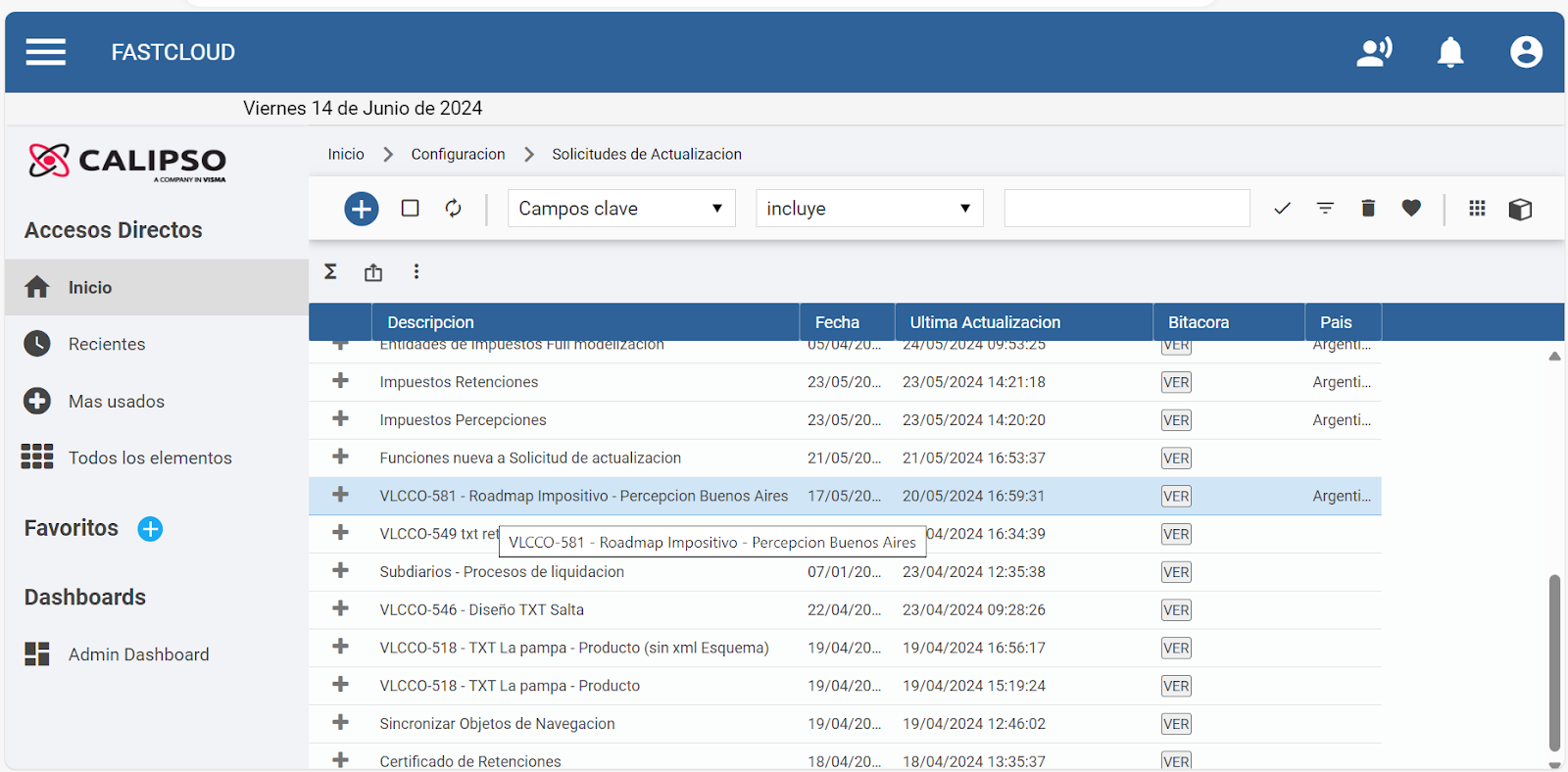1568x772 pixels.
Task: Go to Inicio in sidebar
Action: point(157,287)
